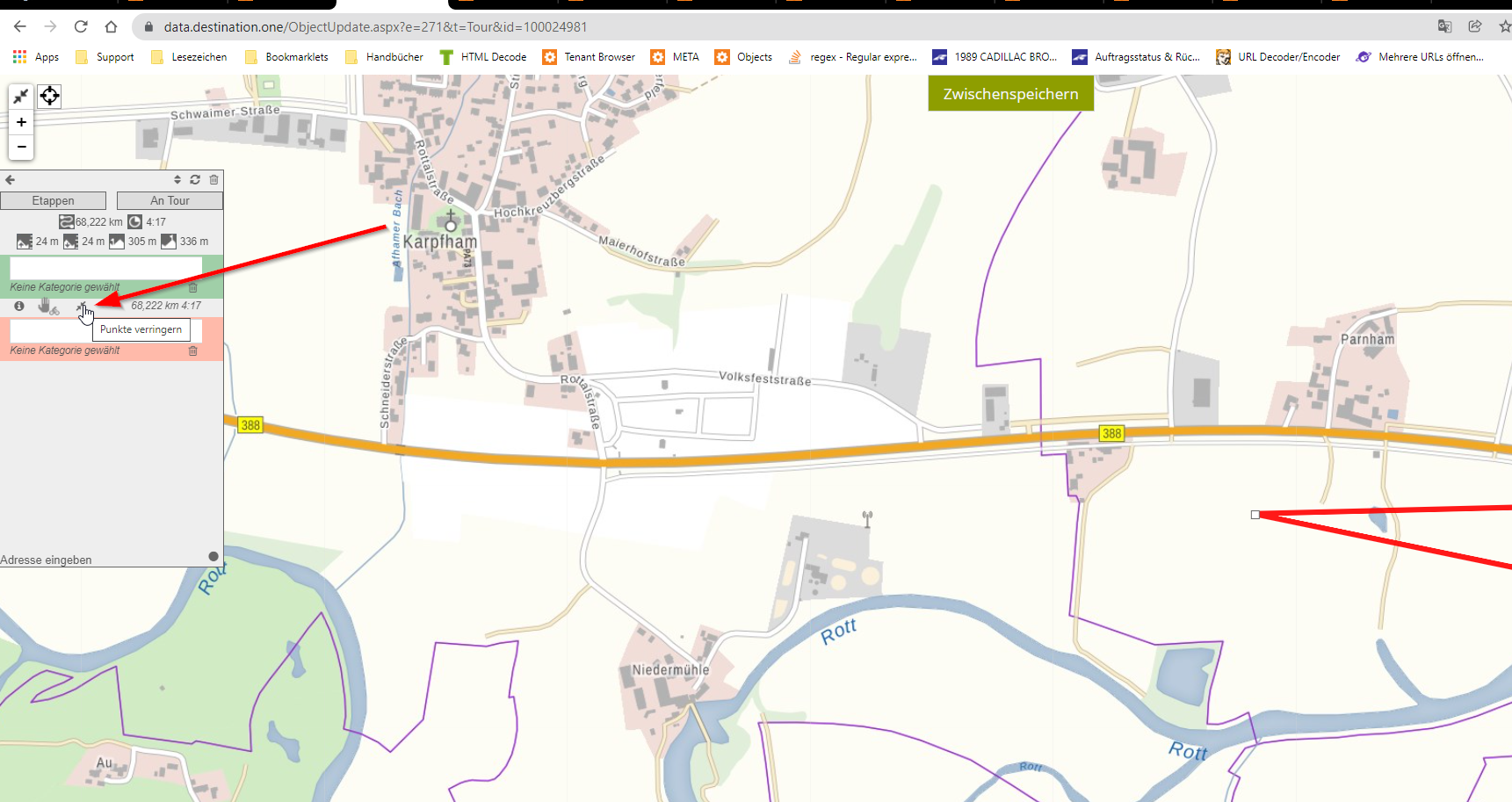Open the META bookmark

[x=675, y=57]
